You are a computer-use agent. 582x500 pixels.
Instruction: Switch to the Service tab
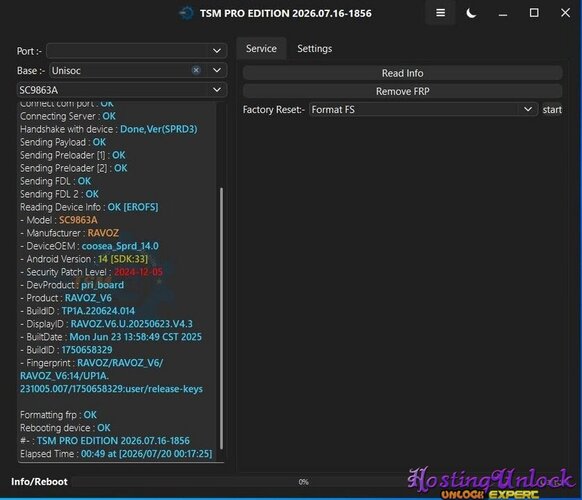point(261,49)
